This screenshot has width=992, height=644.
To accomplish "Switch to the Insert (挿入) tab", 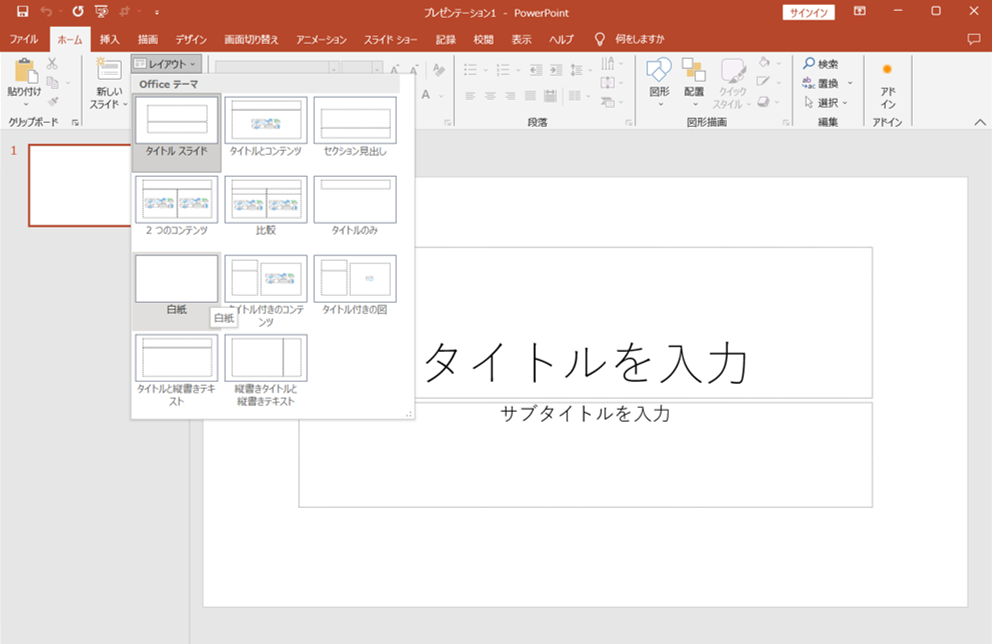I will (x=110, y=39).
